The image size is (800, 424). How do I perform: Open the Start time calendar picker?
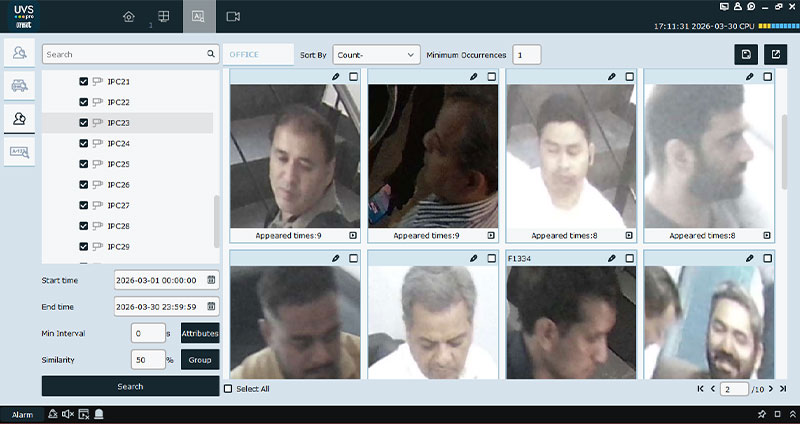(211, 280)
